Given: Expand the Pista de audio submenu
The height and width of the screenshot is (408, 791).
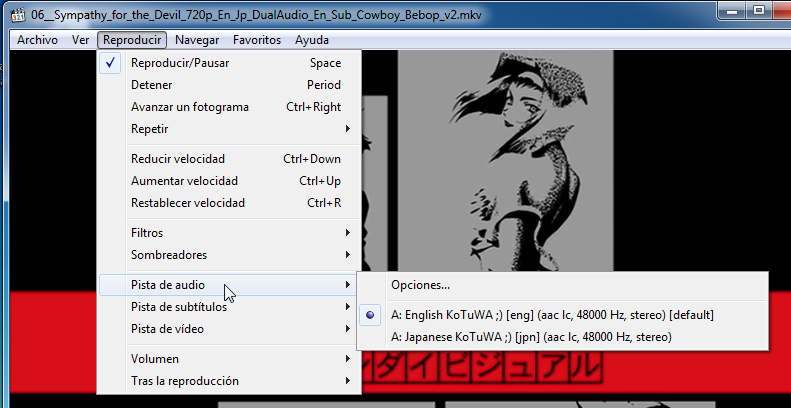Looking at the screenshot, I should (230, 285).
